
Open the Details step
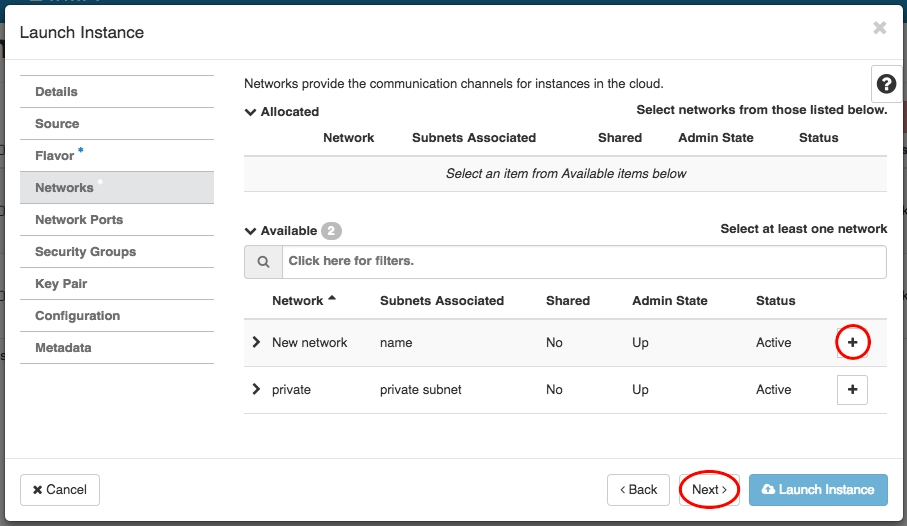click(117, 91)
